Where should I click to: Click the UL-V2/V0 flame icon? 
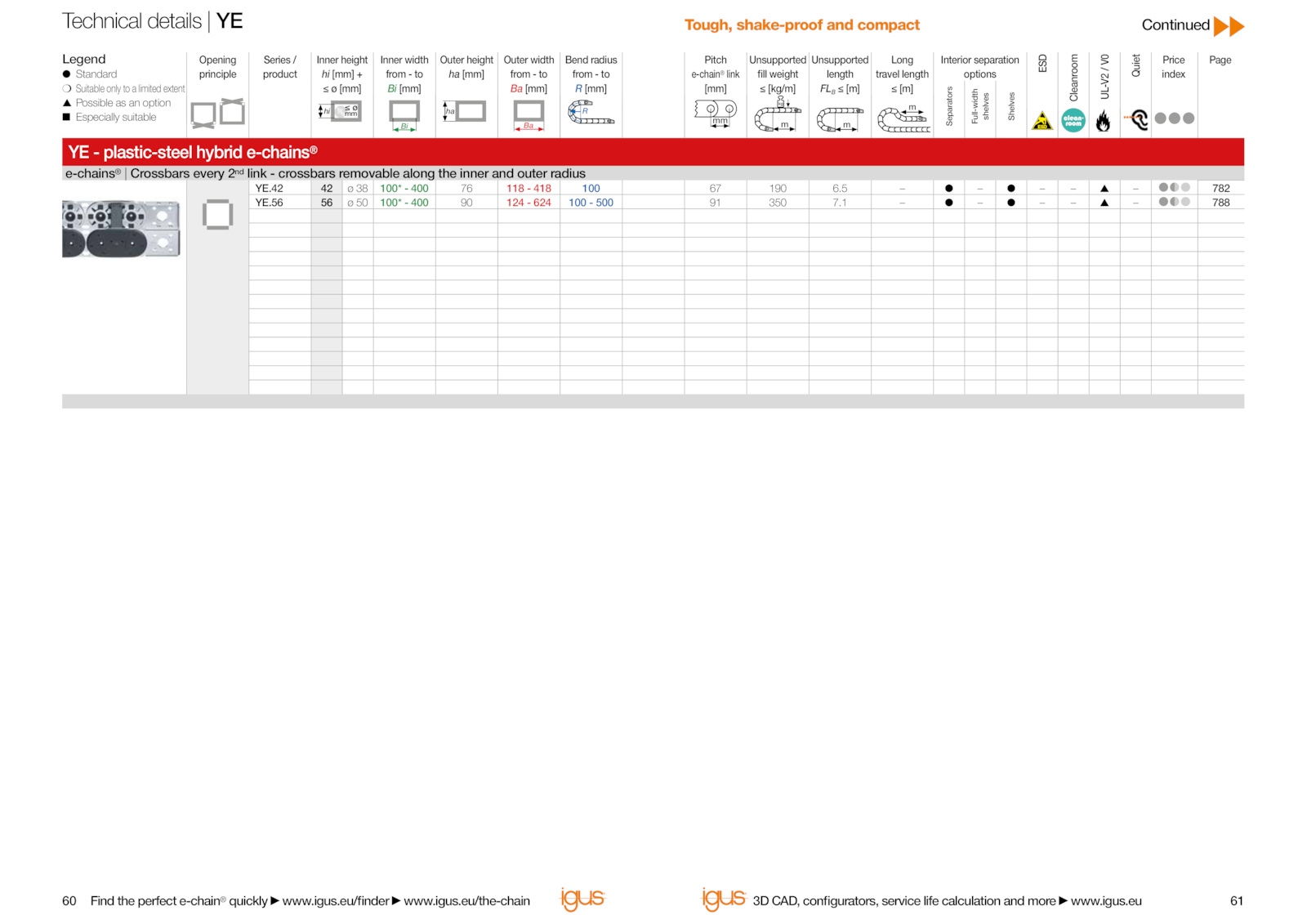[1104, 121]
